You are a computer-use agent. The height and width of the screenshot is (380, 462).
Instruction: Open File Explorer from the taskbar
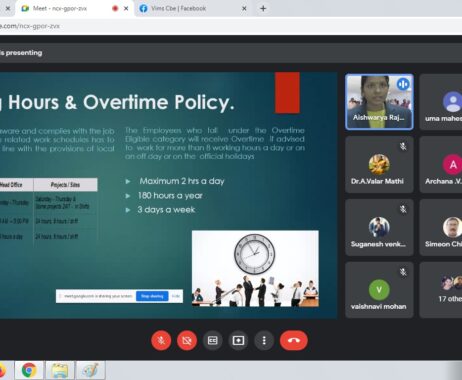59,370
